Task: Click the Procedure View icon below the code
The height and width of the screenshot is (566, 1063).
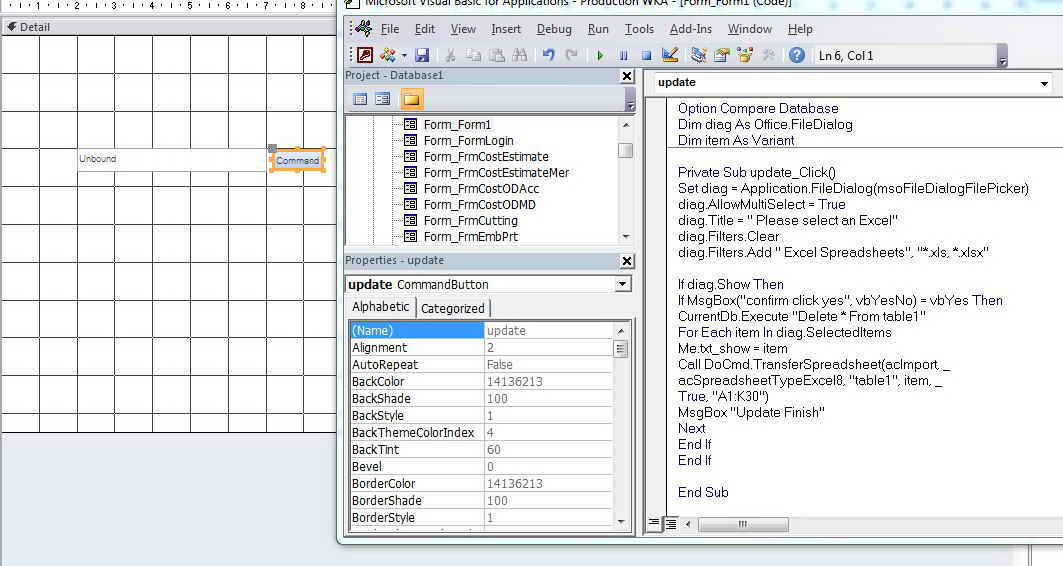Action: click(654, 523)
